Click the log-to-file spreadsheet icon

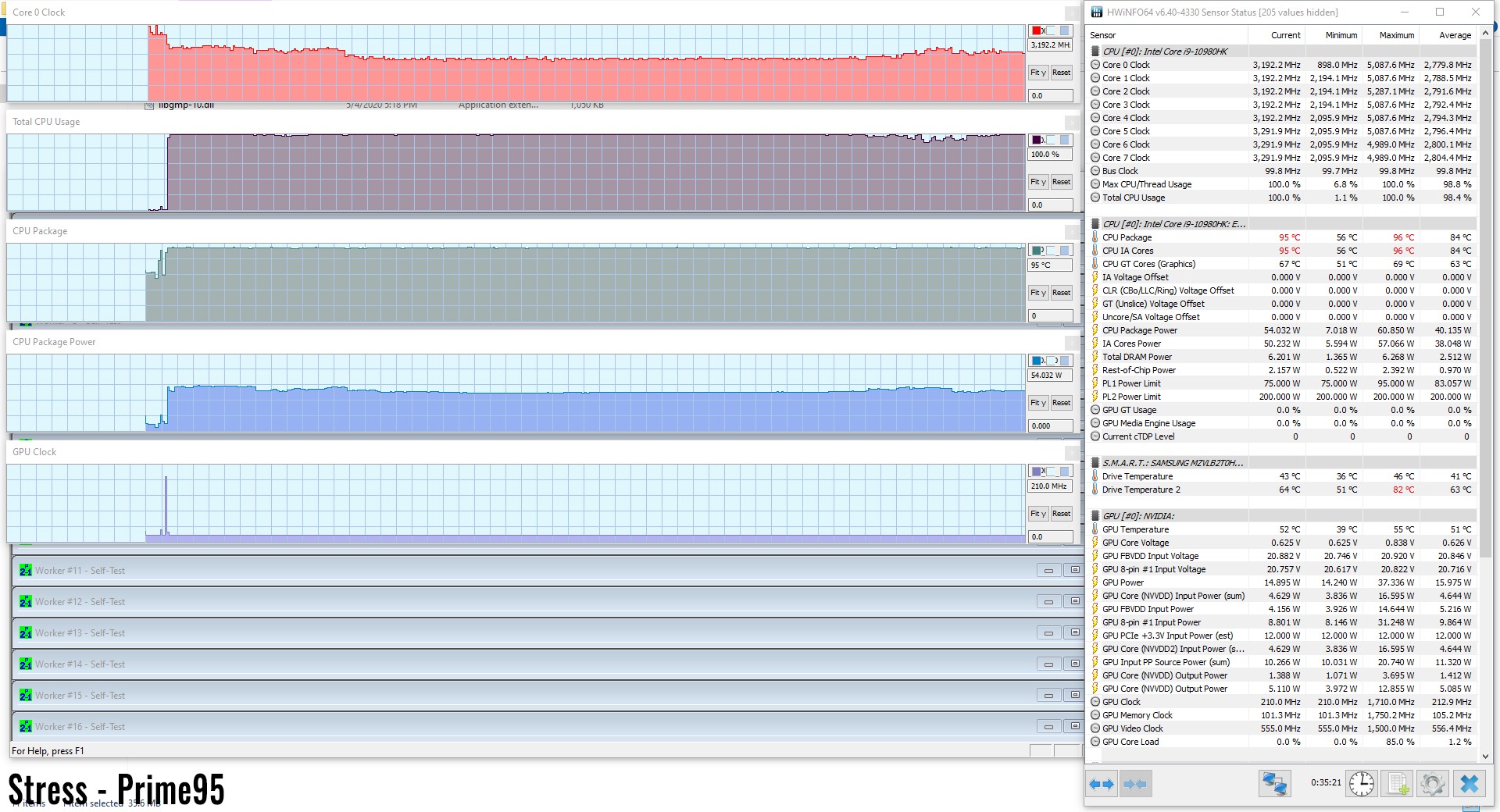1398,784
